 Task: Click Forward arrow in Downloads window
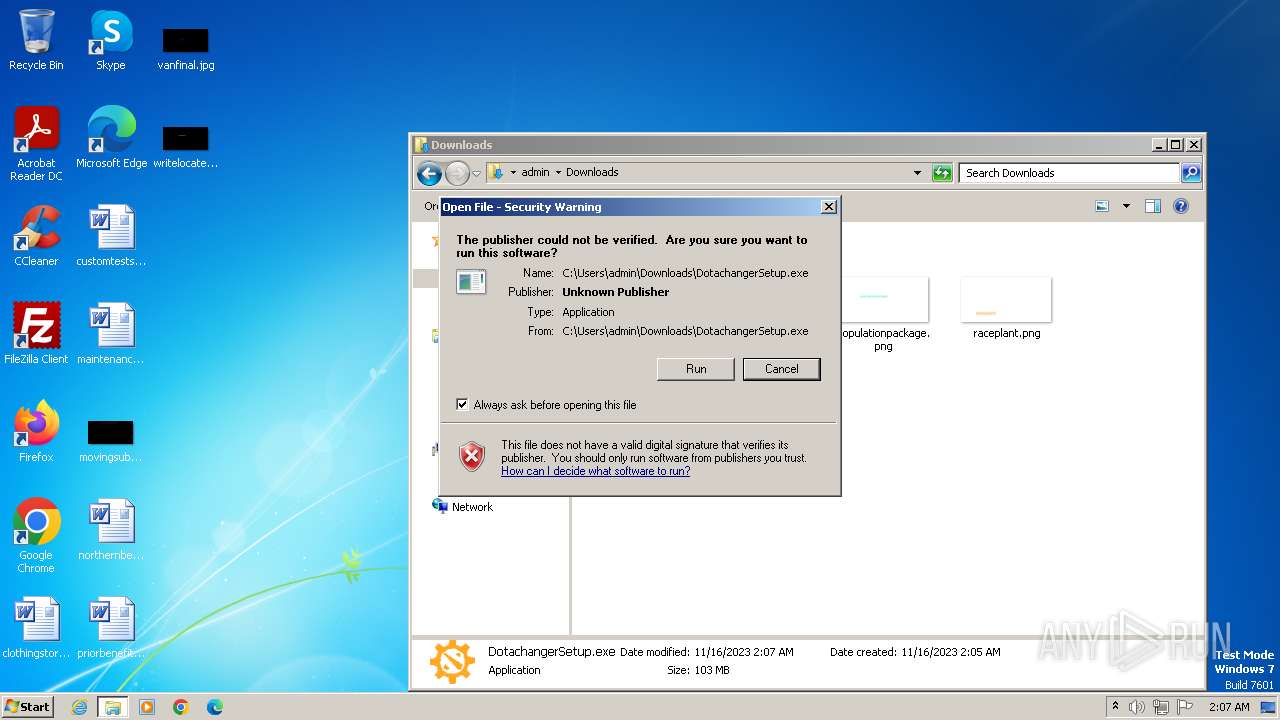(457, 173)
